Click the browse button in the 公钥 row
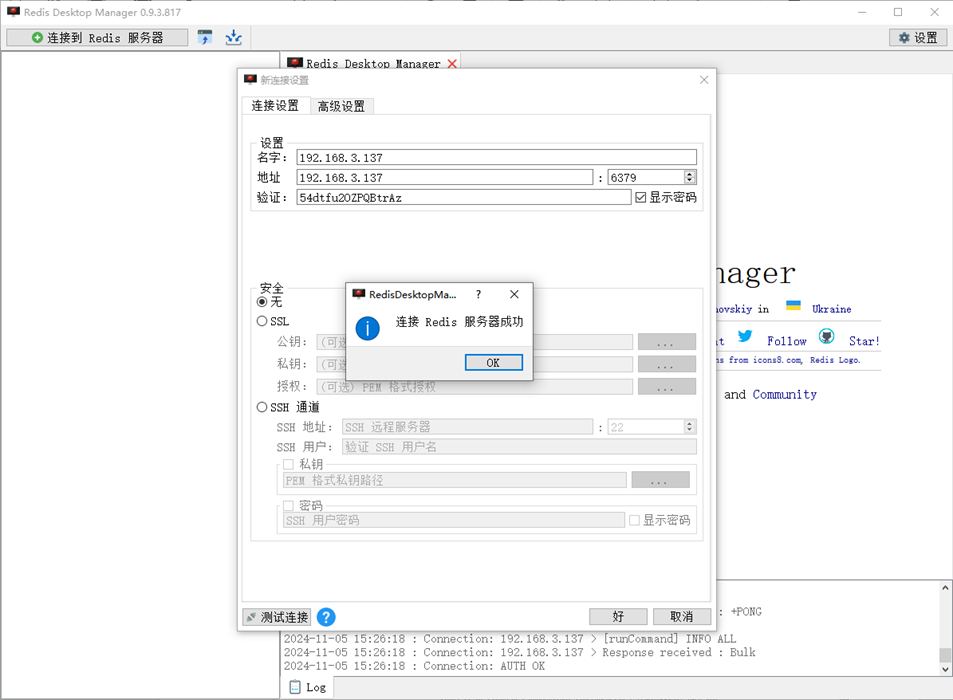Viewport: 953px width, 700px height. tap(667, 341)
